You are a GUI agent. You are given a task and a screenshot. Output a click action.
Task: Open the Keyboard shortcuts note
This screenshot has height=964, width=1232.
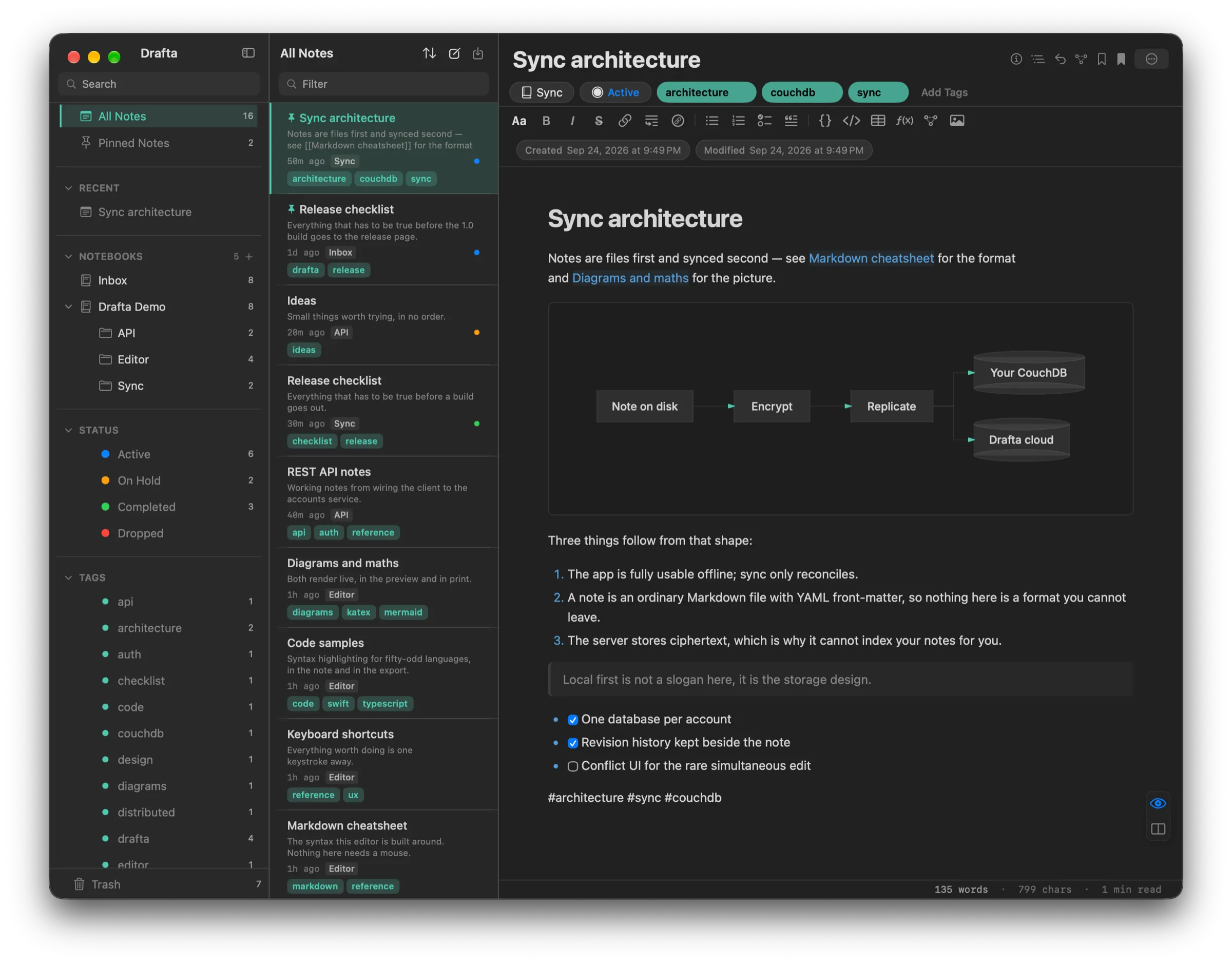384,764
